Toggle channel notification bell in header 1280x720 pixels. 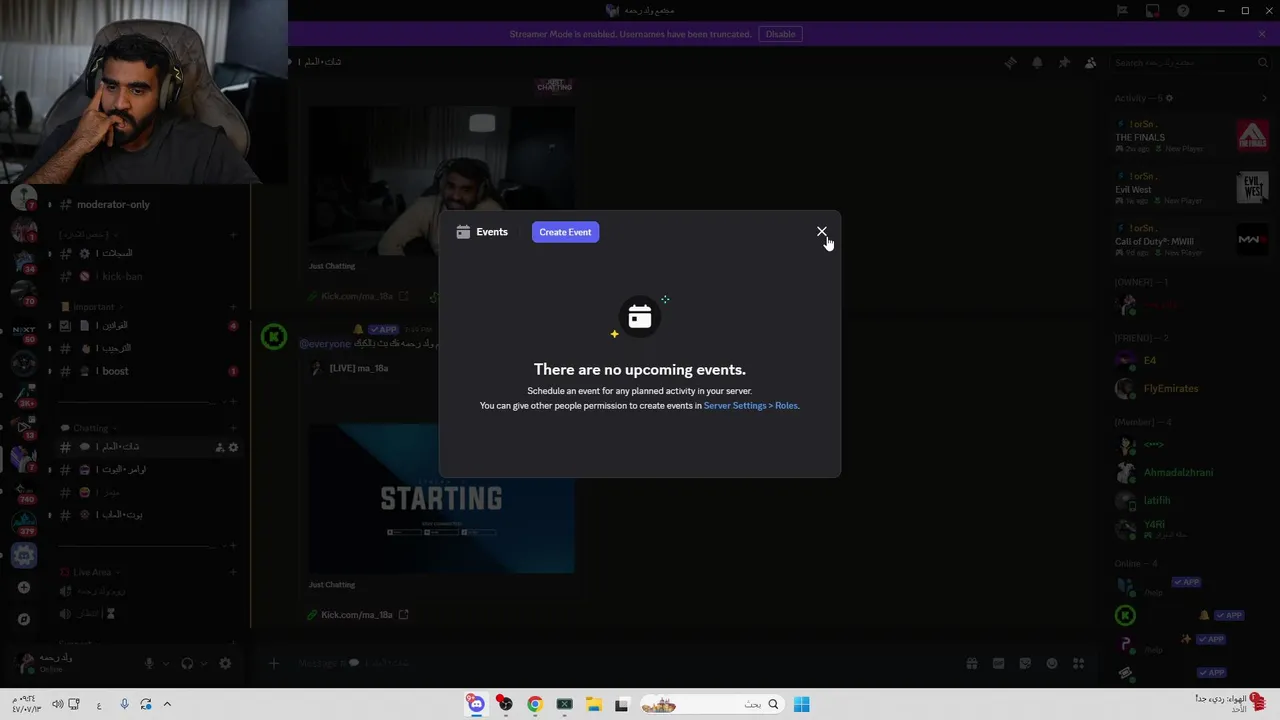1037,62
